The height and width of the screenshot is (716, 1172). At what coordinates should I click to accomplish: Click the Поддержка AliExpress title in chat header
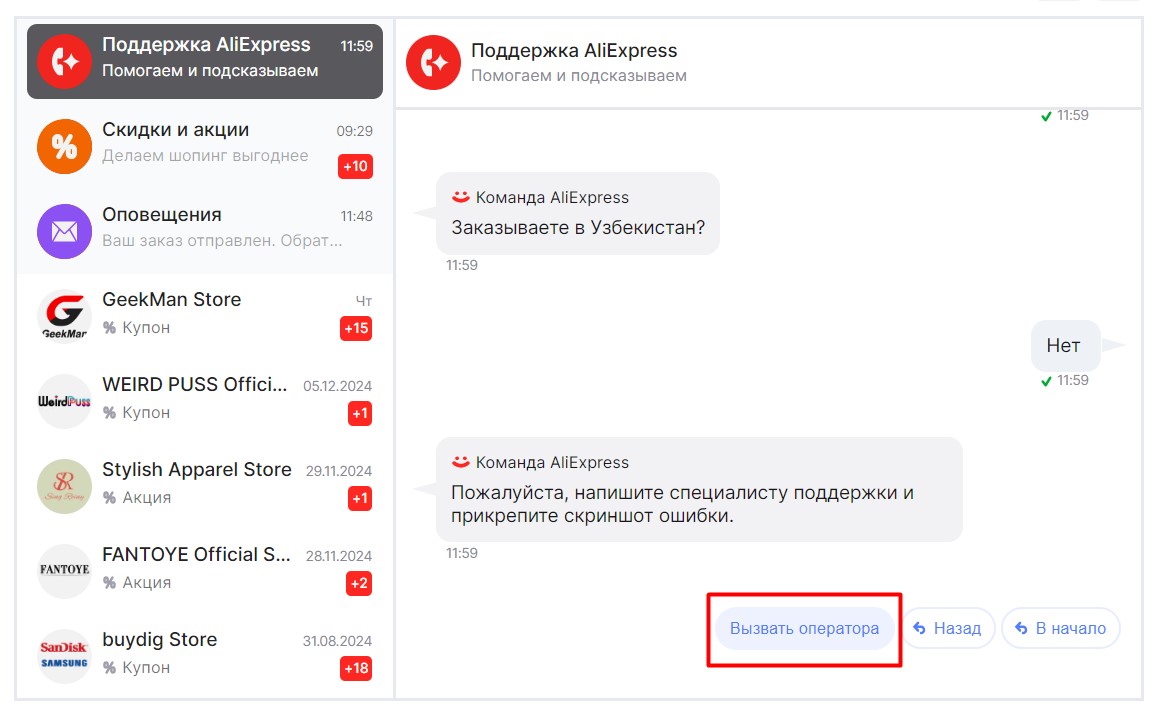(x=574, y=50)
